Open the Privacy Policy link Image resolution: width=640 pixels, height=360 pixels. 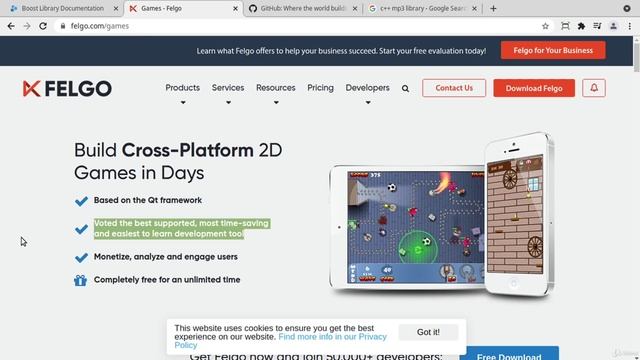[x=280, y=341]
